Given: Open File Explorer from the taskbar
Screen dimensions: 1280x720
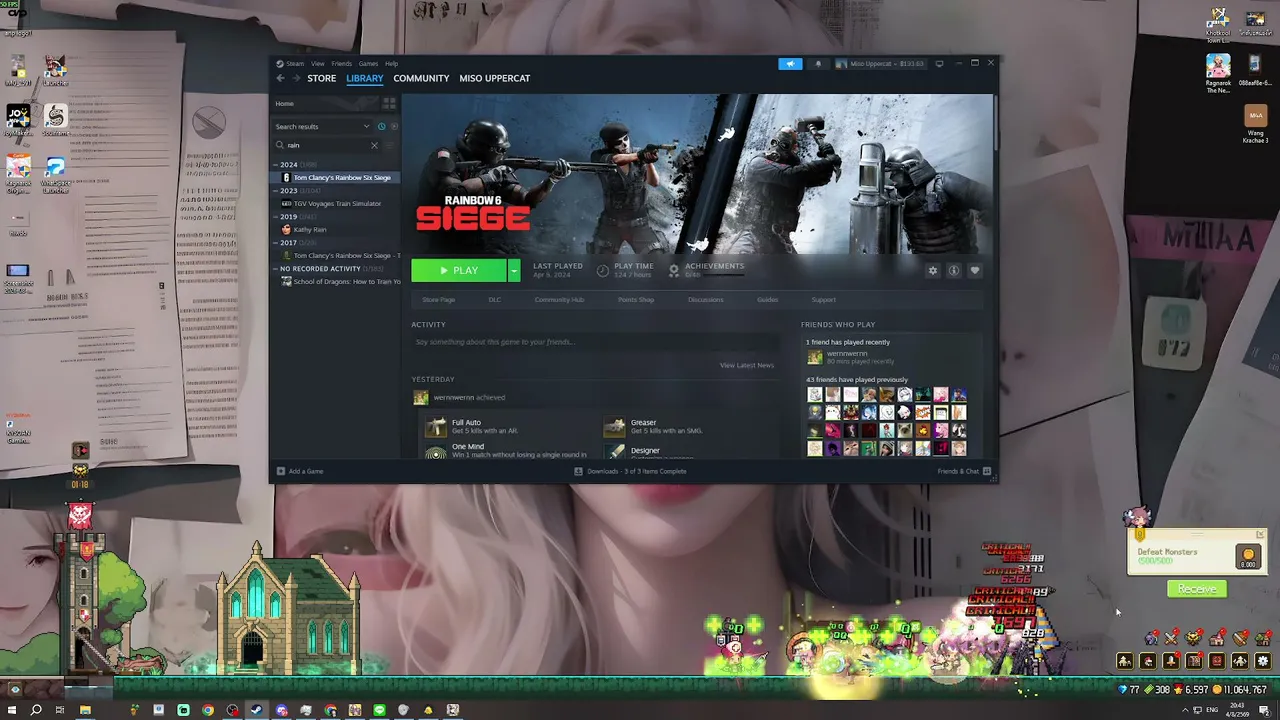Looking at the screenshot, I should [x=85, y=710].
